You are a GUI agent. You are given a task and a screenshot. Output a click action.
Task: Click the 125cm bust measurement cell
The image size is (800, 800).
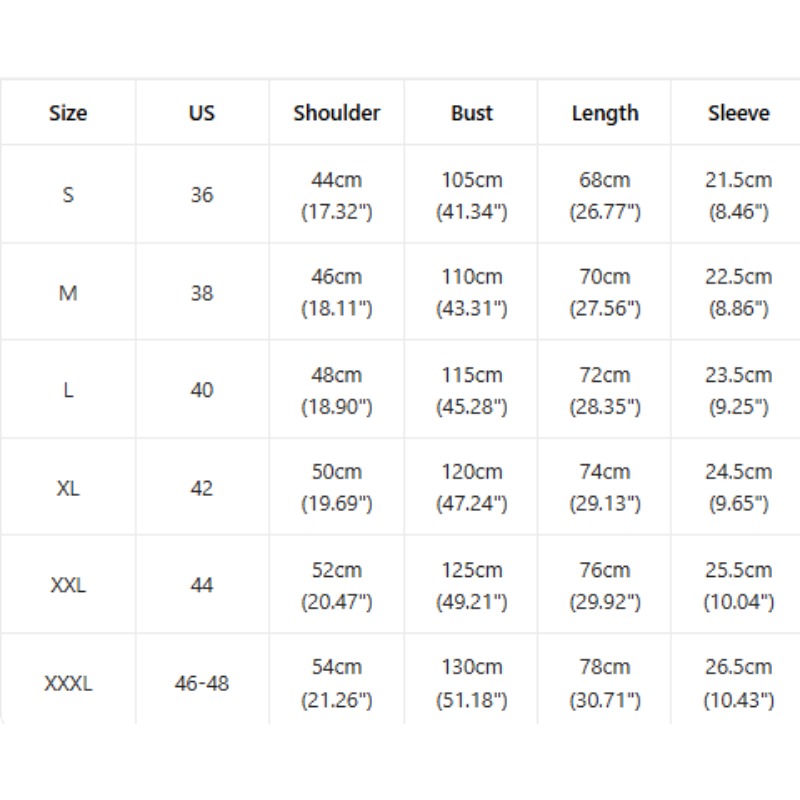[471, 585]
